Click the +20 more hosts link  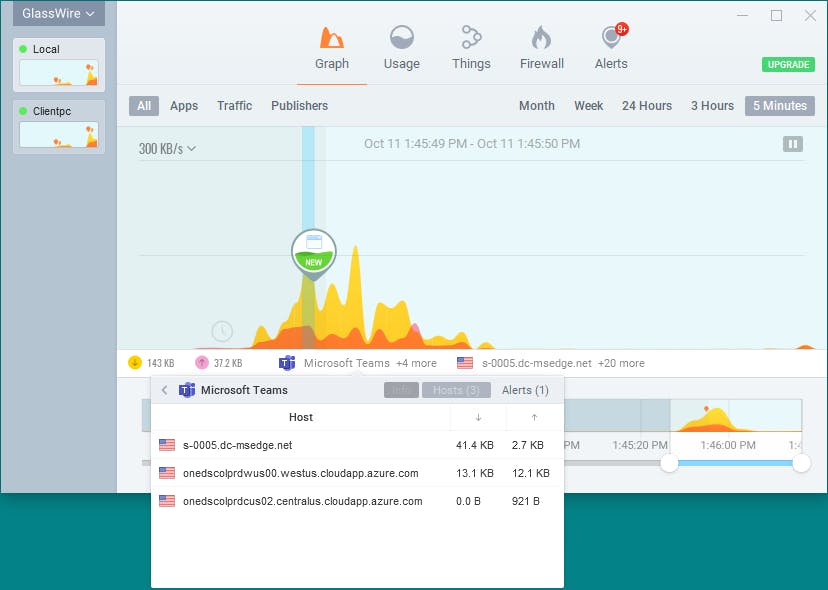621,363
